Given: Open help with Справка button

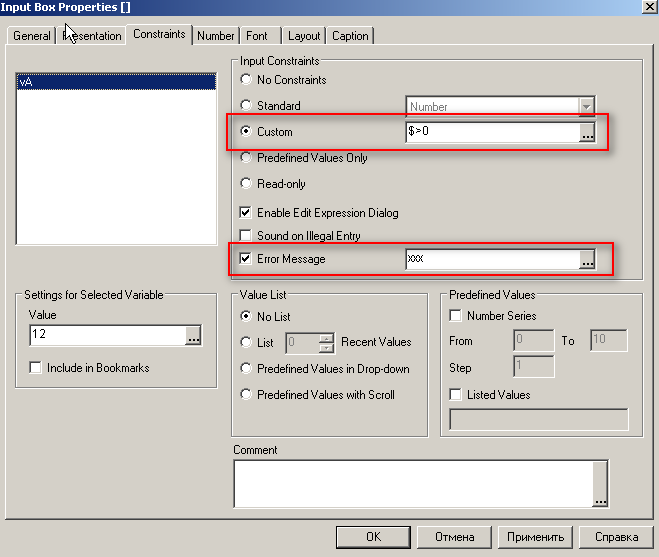Looking at the screenshot, I should click(616, 537).
